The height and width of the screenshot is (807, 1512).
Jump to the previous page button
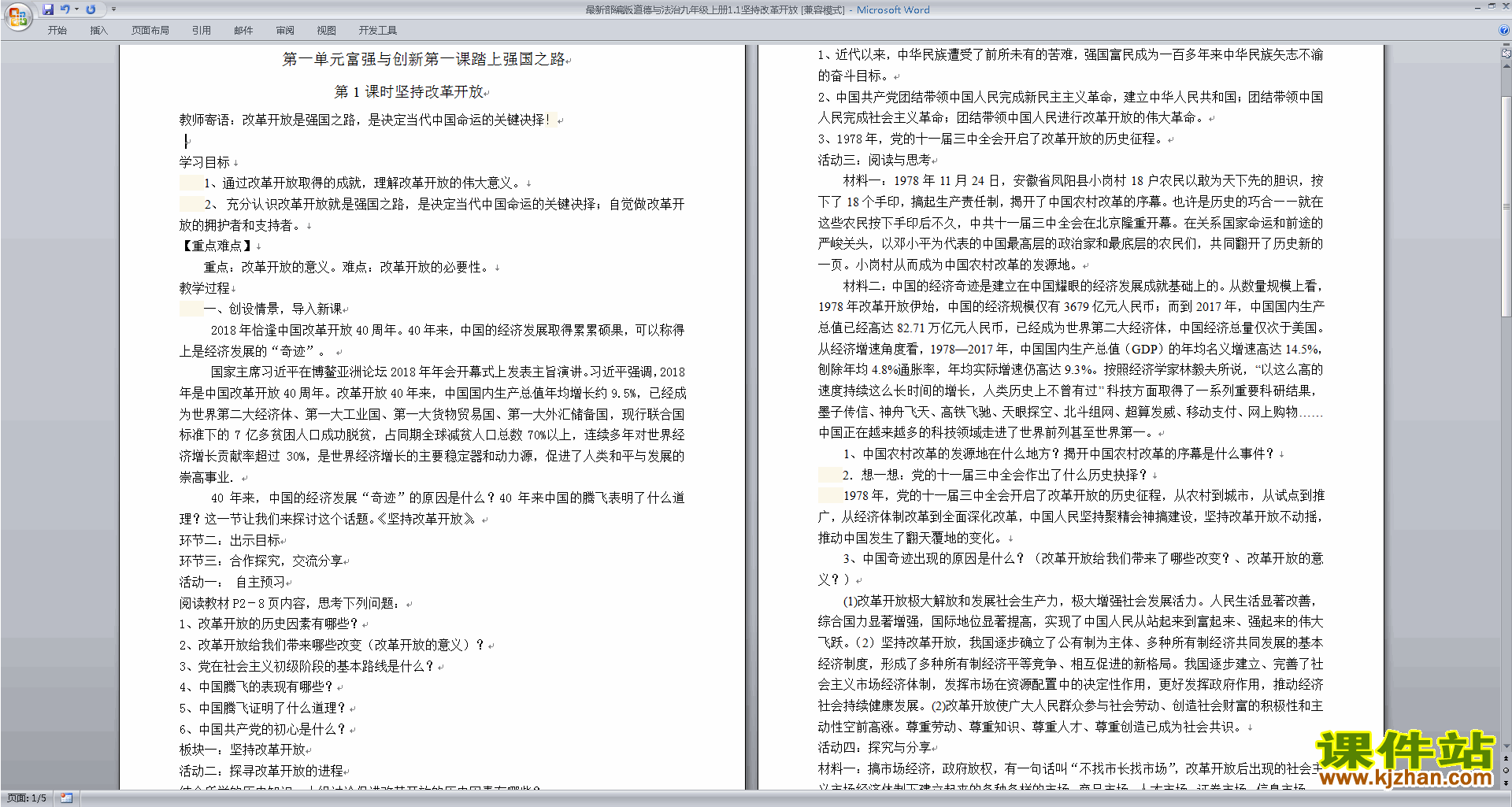(x=1506, y=759)
